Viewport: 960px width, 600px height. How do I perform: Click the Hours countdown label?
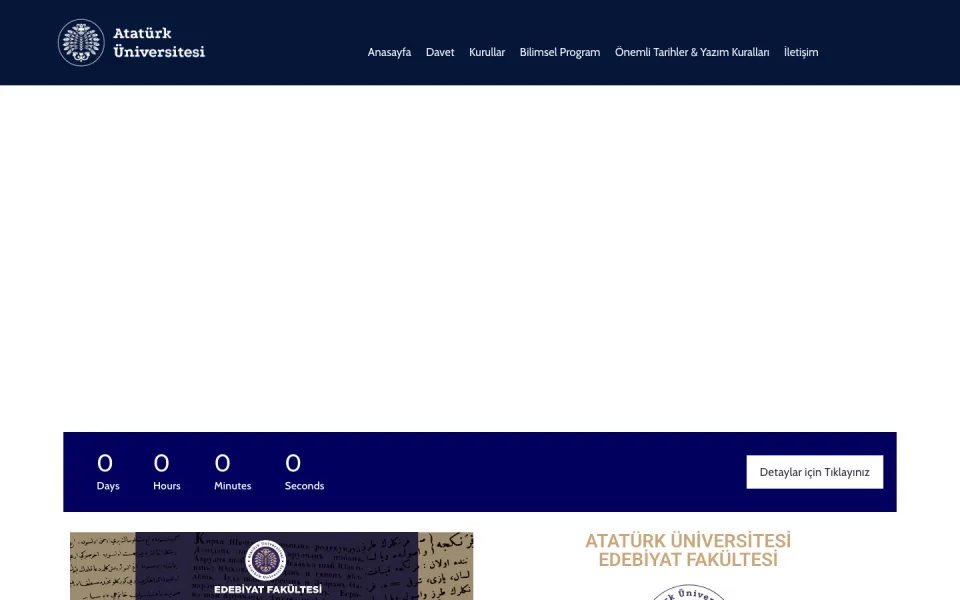point(167,486)
